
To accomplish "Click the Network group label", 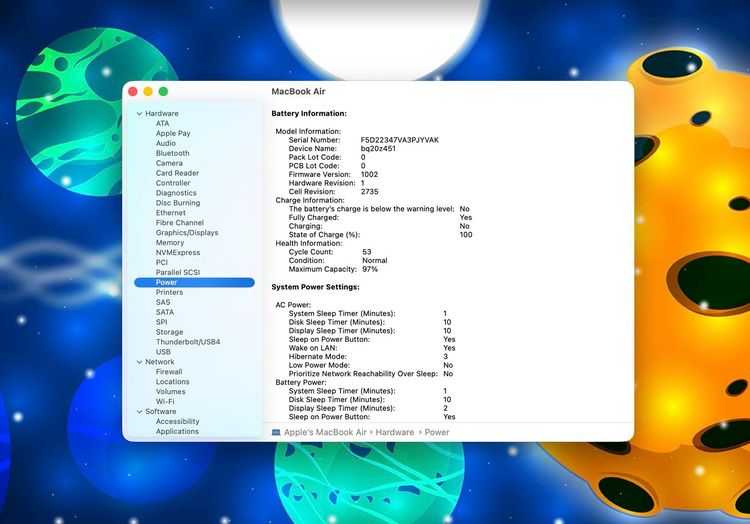I will click(160, 362).
